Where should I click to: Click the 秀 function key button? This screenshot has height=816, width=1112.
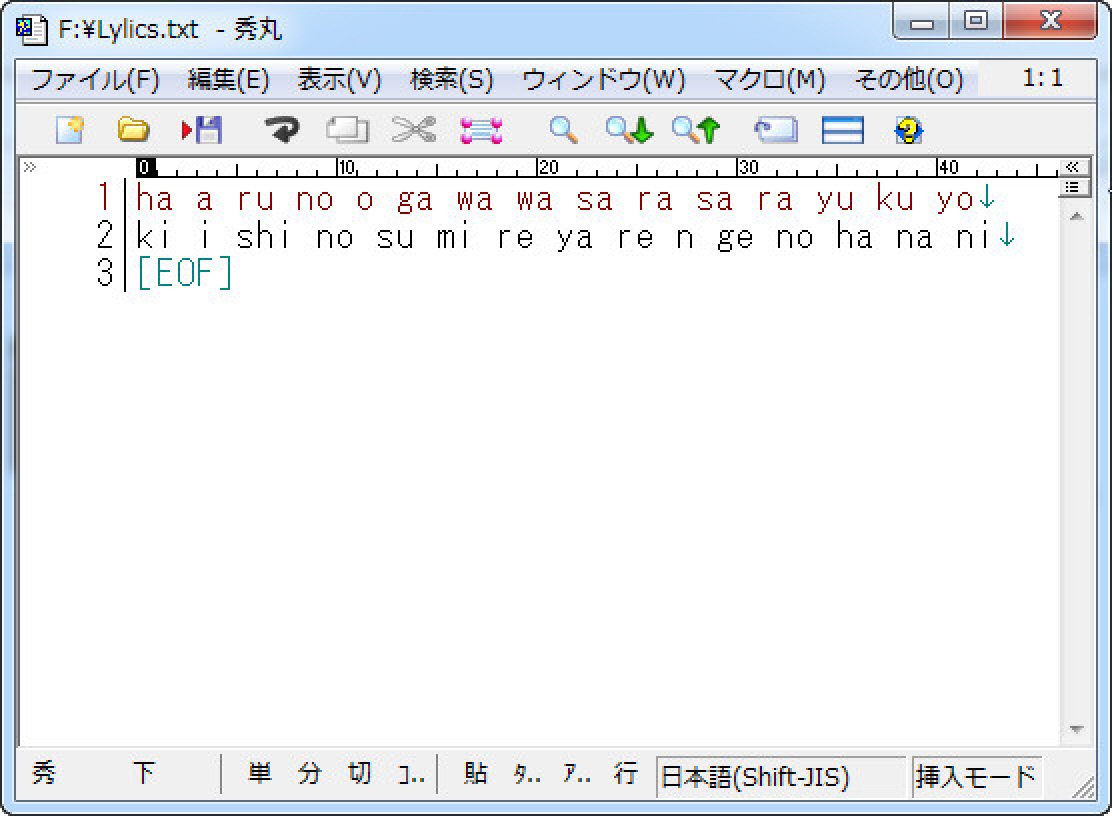pos(44,773)
